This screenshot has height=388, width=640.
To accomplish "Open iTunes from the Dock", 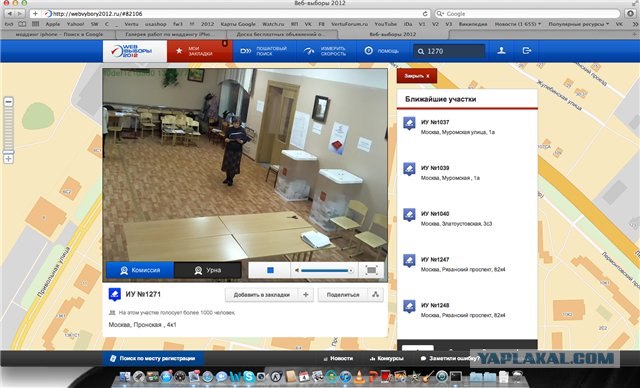I will coord(345,377).
